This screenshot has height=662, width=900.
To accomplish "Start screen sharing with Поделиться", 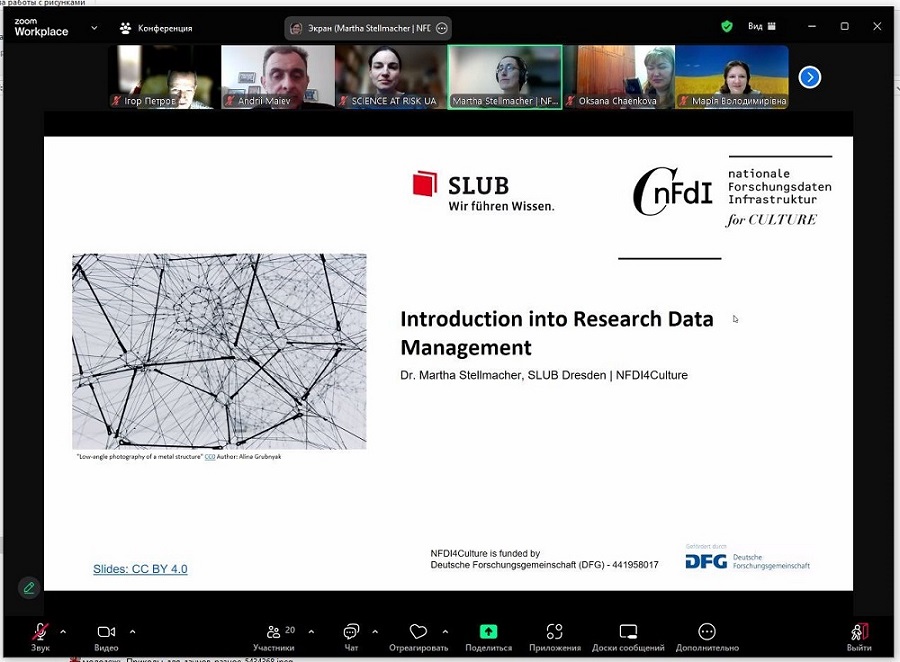I will (x=488, y=633).
